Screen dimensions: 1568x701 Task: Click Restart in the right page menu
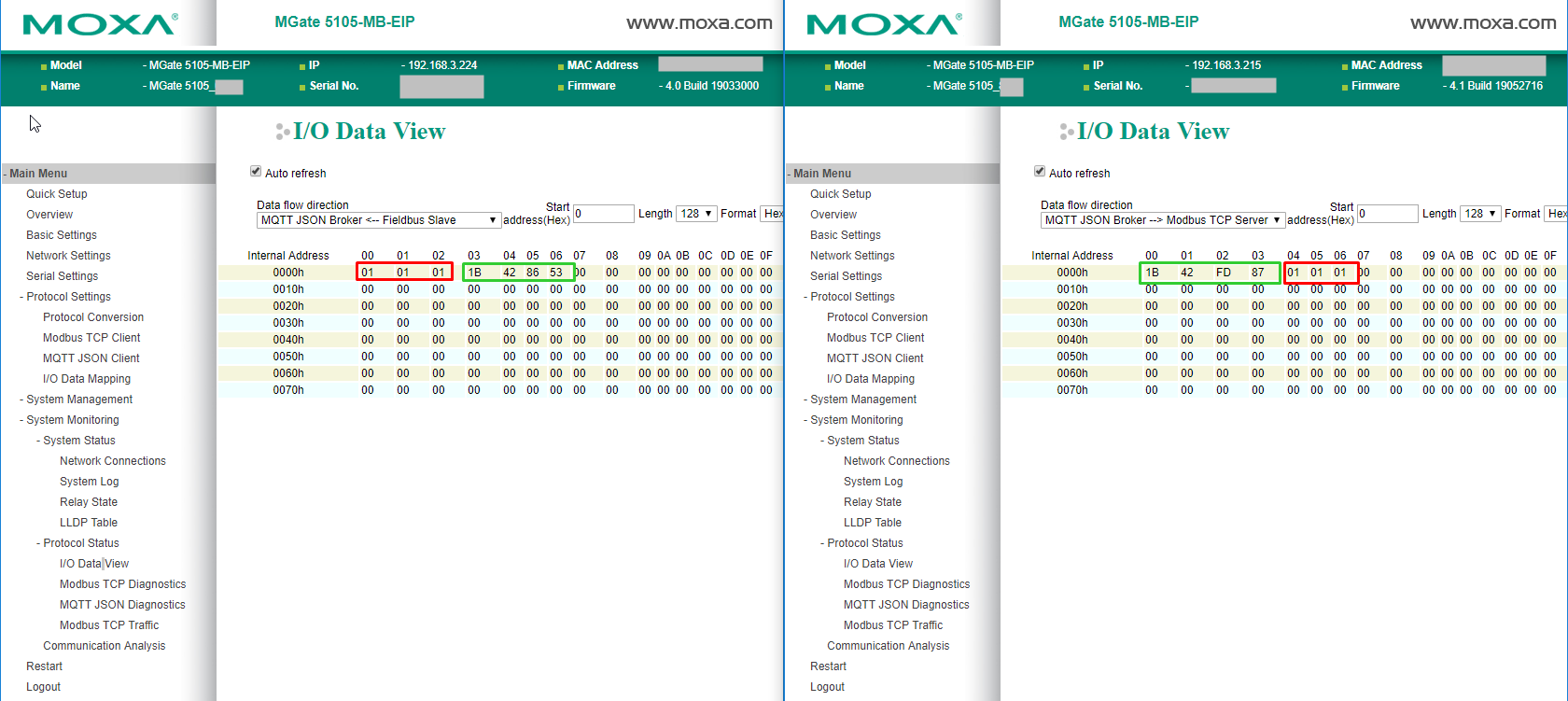(828, 666)
